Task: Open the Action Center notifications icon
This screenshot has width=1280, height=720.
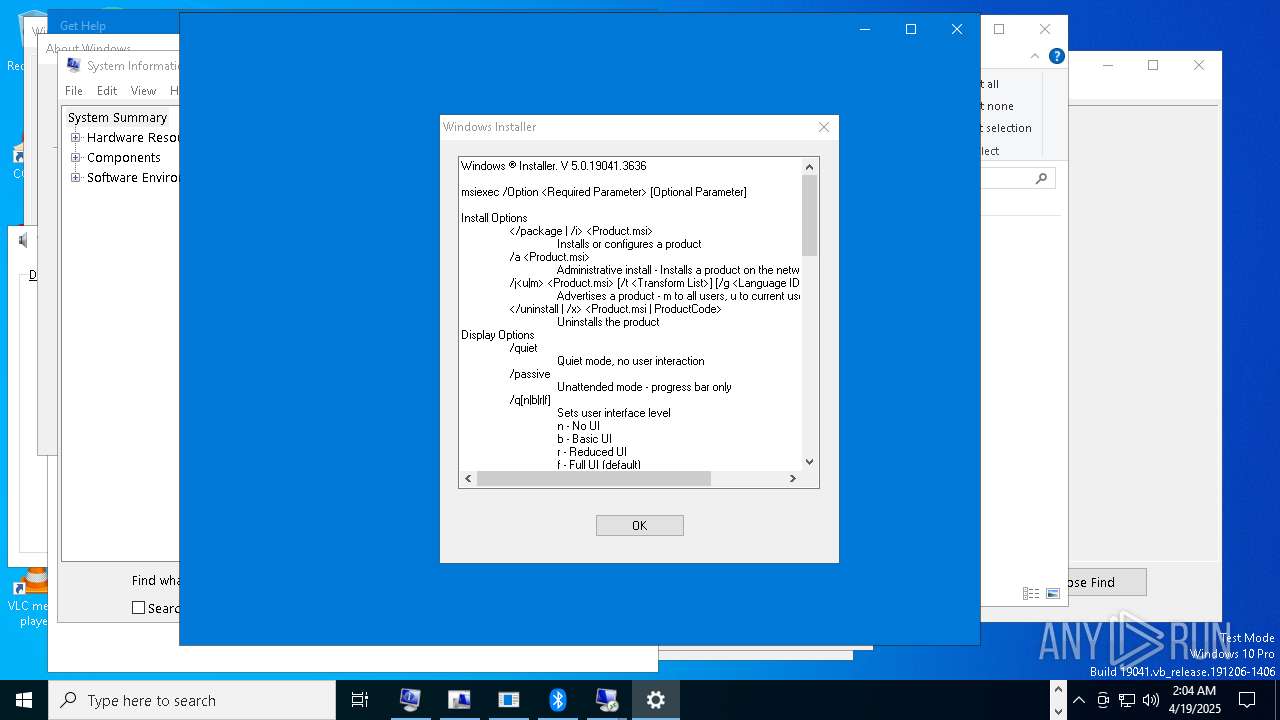Action: (x=1247, y=700)
